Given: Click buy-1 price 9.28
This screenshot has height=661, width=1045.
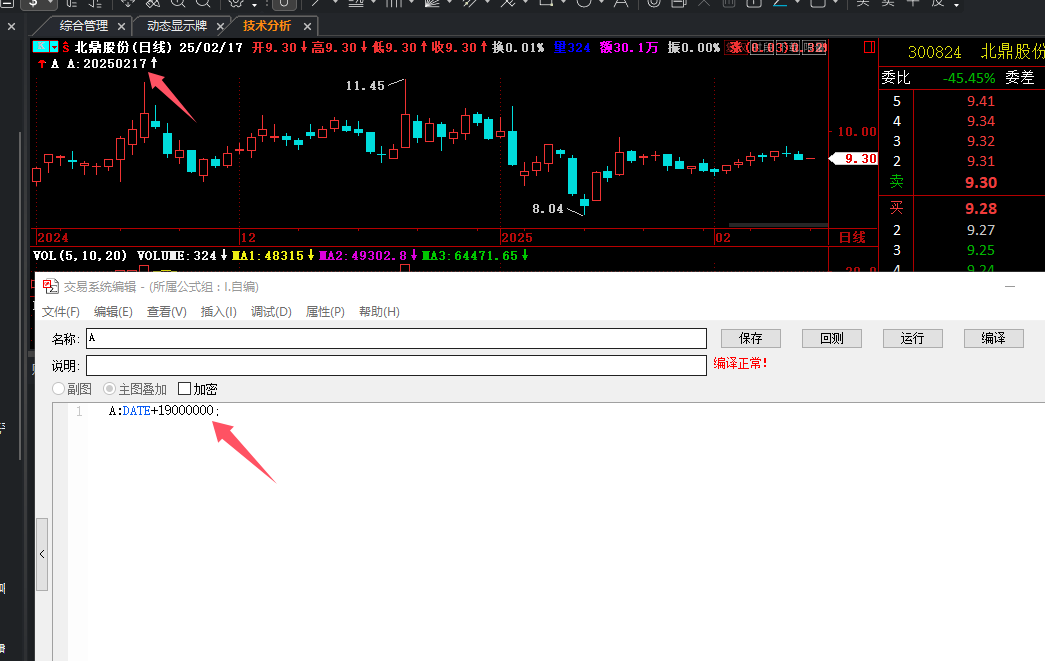Looking at the screenshot, I should pos(981,209).
